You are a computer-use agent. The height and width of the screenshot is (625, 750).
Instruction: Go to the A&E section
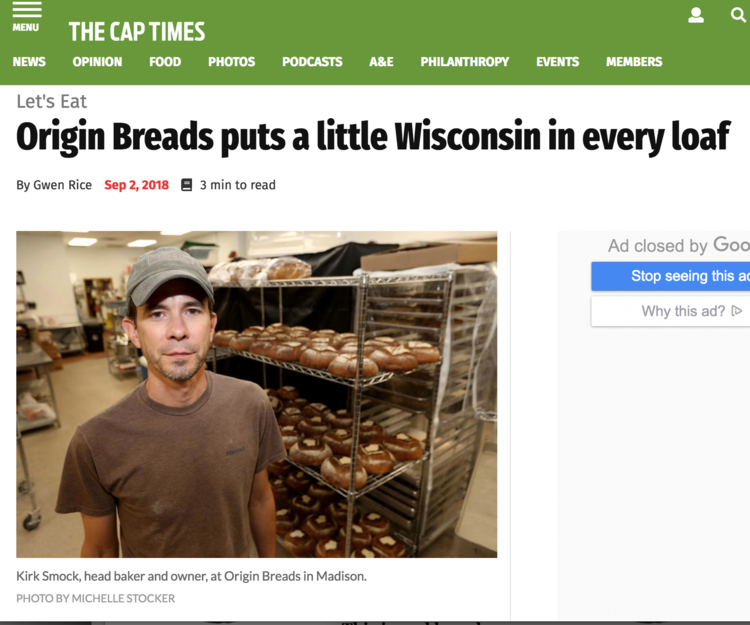381,62
